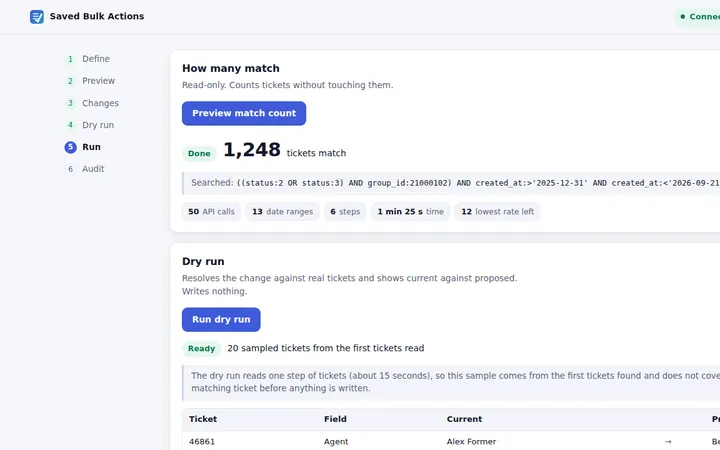Click the 1 min 25 s time chip
Viewport: 720px width, 450px height.
click(x=411, y=212)
